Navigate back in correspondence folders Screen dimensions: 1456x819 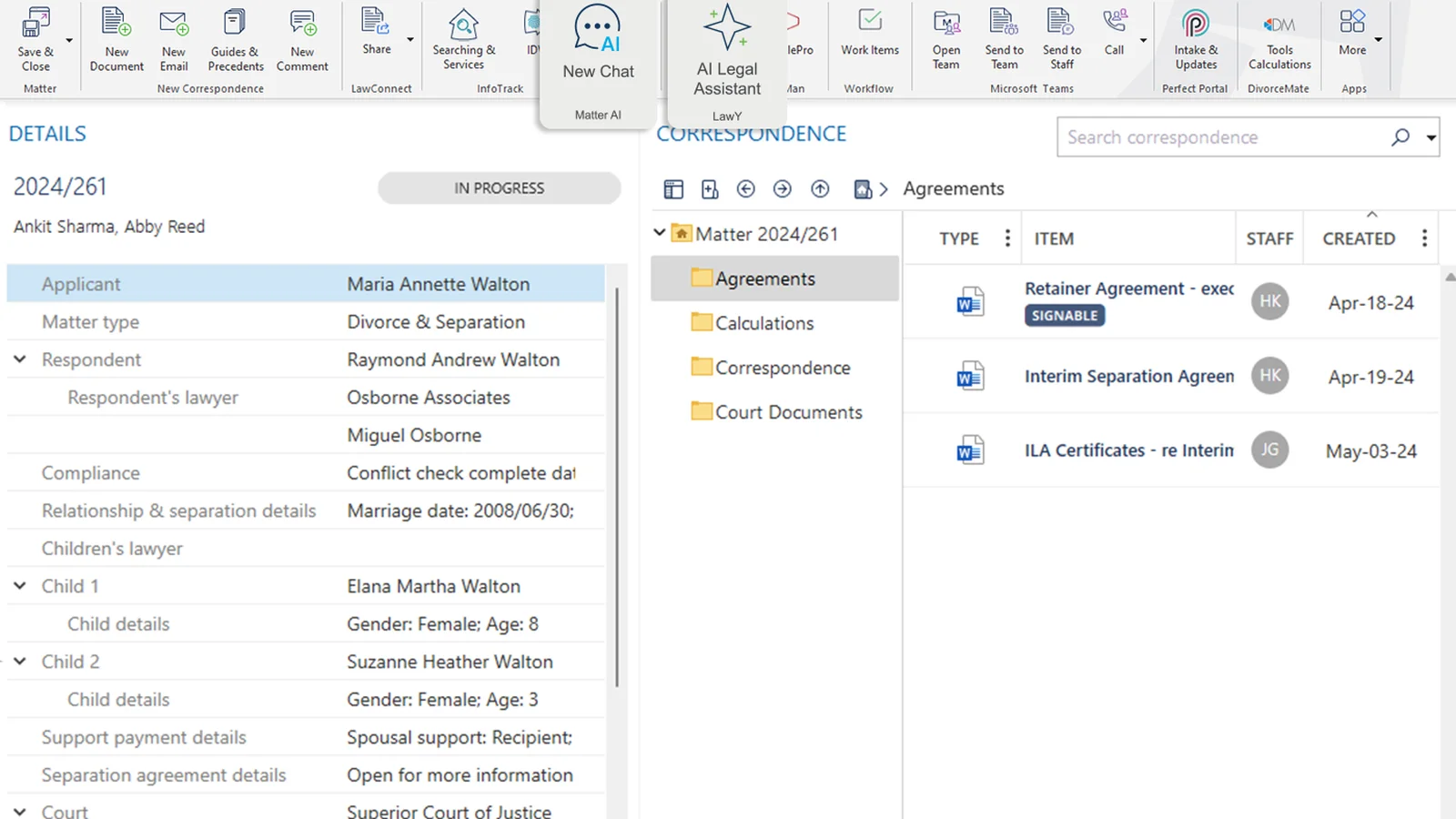(746, 188)
